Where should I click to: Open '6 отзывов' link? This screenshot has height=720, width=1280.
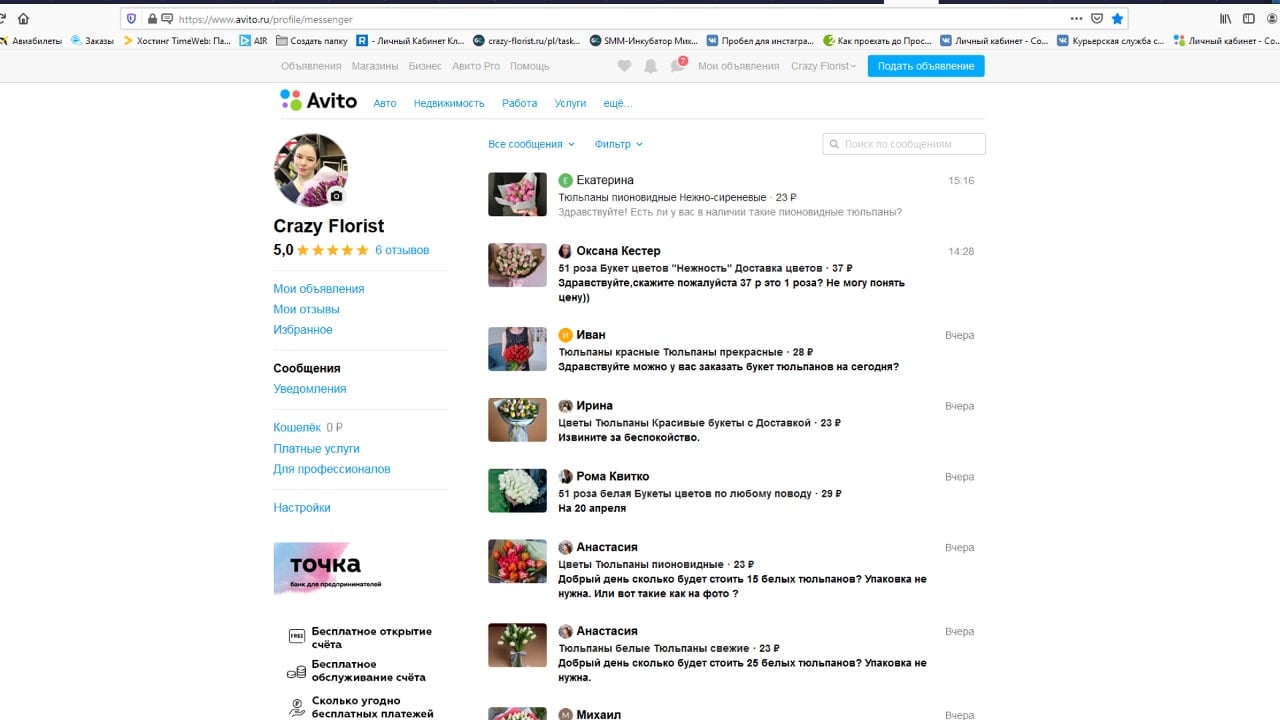pyautogui.click(x=402, y=250)
